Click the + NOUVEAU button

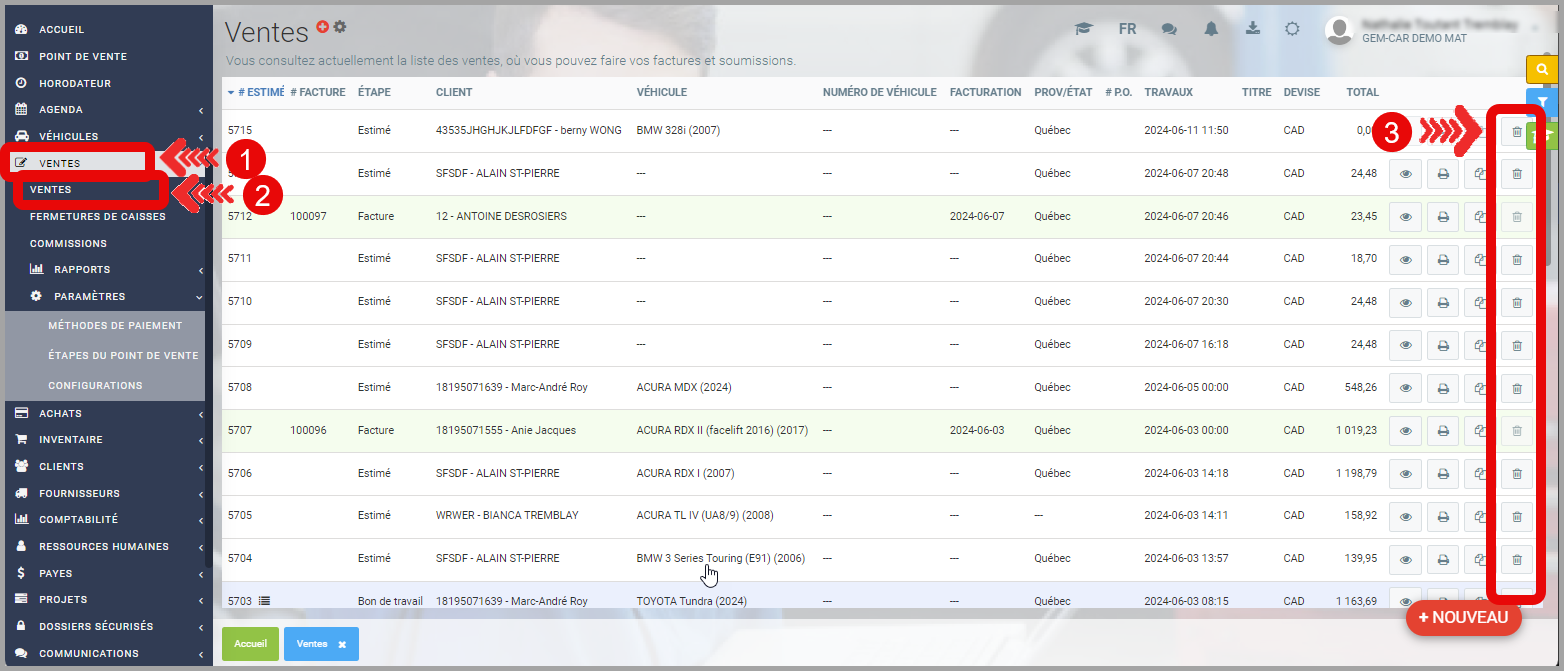pyautogui.click(x=1462, y=618)
